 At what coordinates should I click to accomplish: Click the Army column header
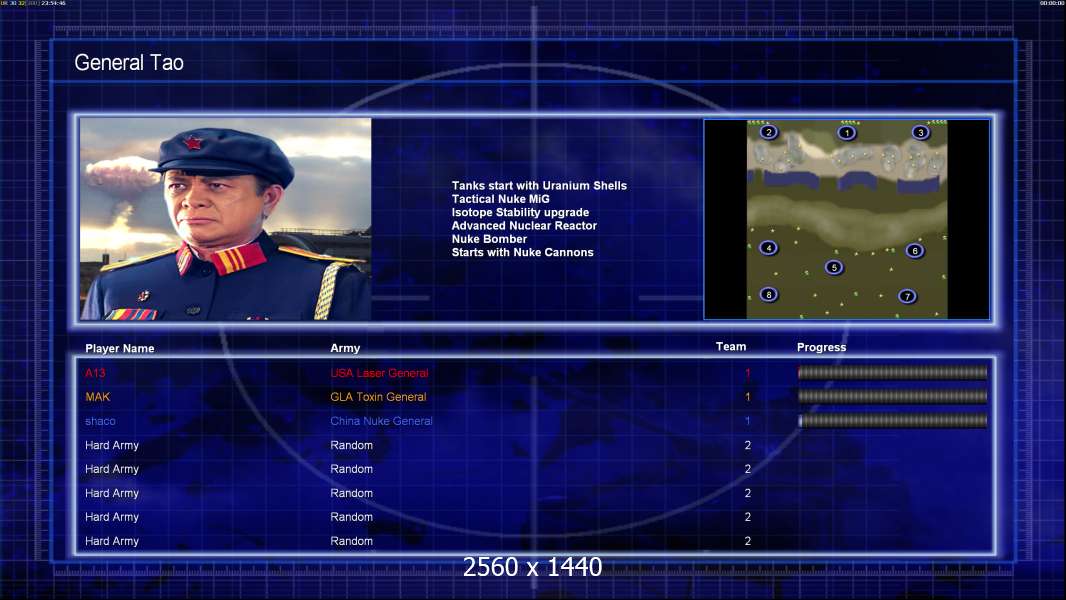point(345,348)
